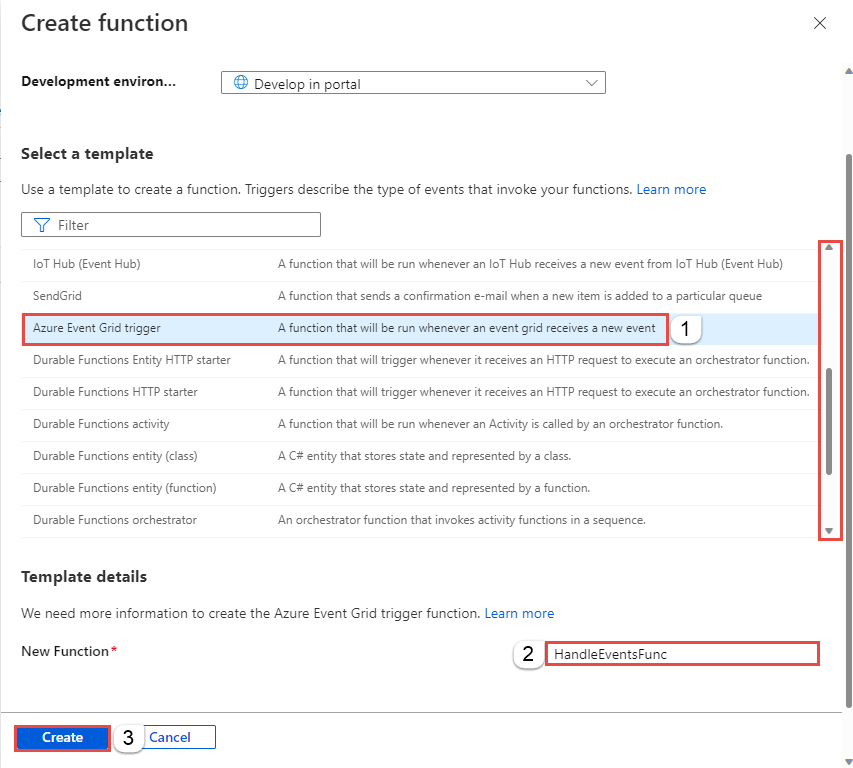Select the IoT Hub (Event Hub) template
The width and height of the screenshot is (853, 768).
click(87, 264)
